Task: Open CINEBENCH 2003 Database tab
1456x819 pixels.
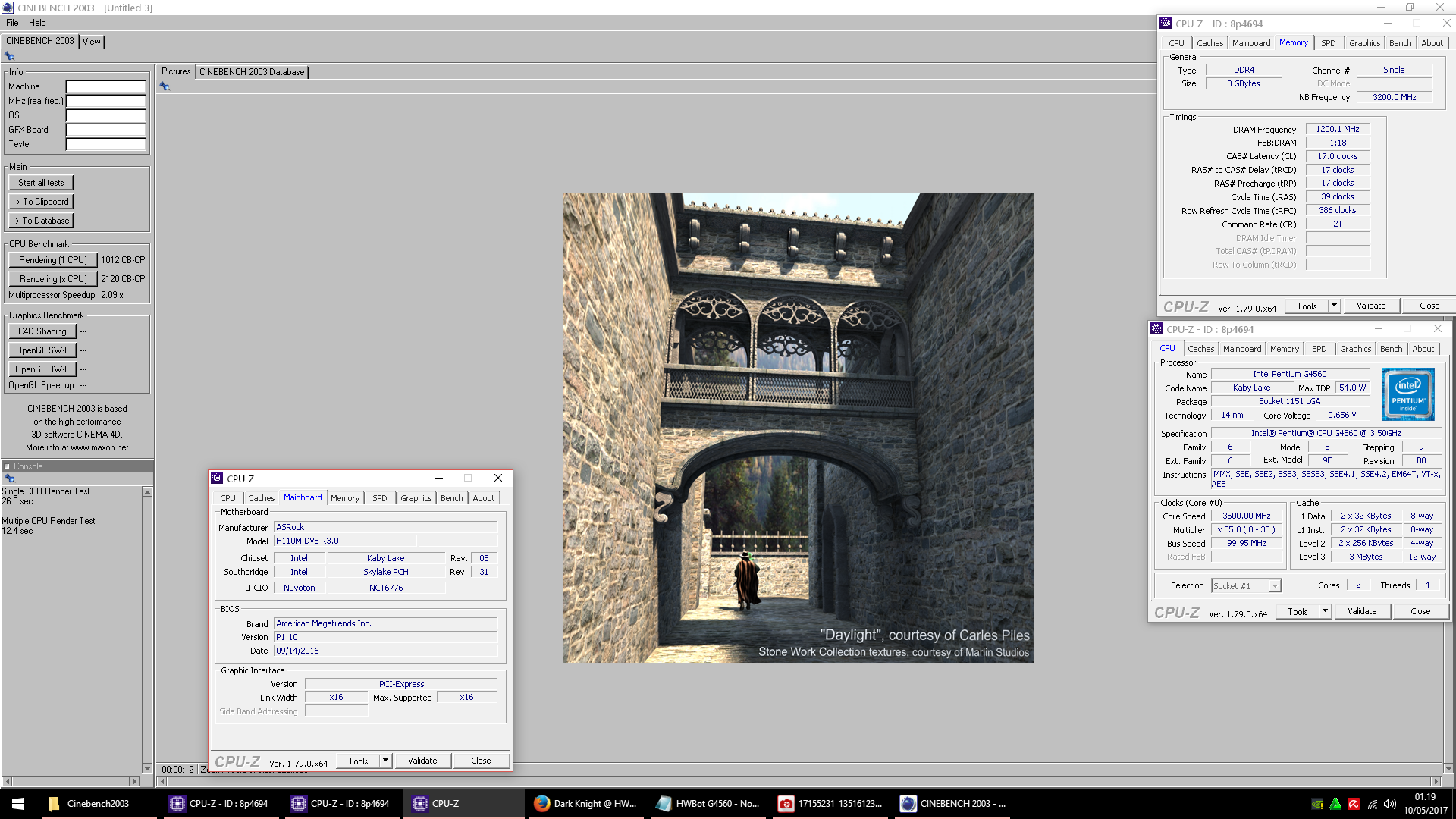Action: point(252,72)
